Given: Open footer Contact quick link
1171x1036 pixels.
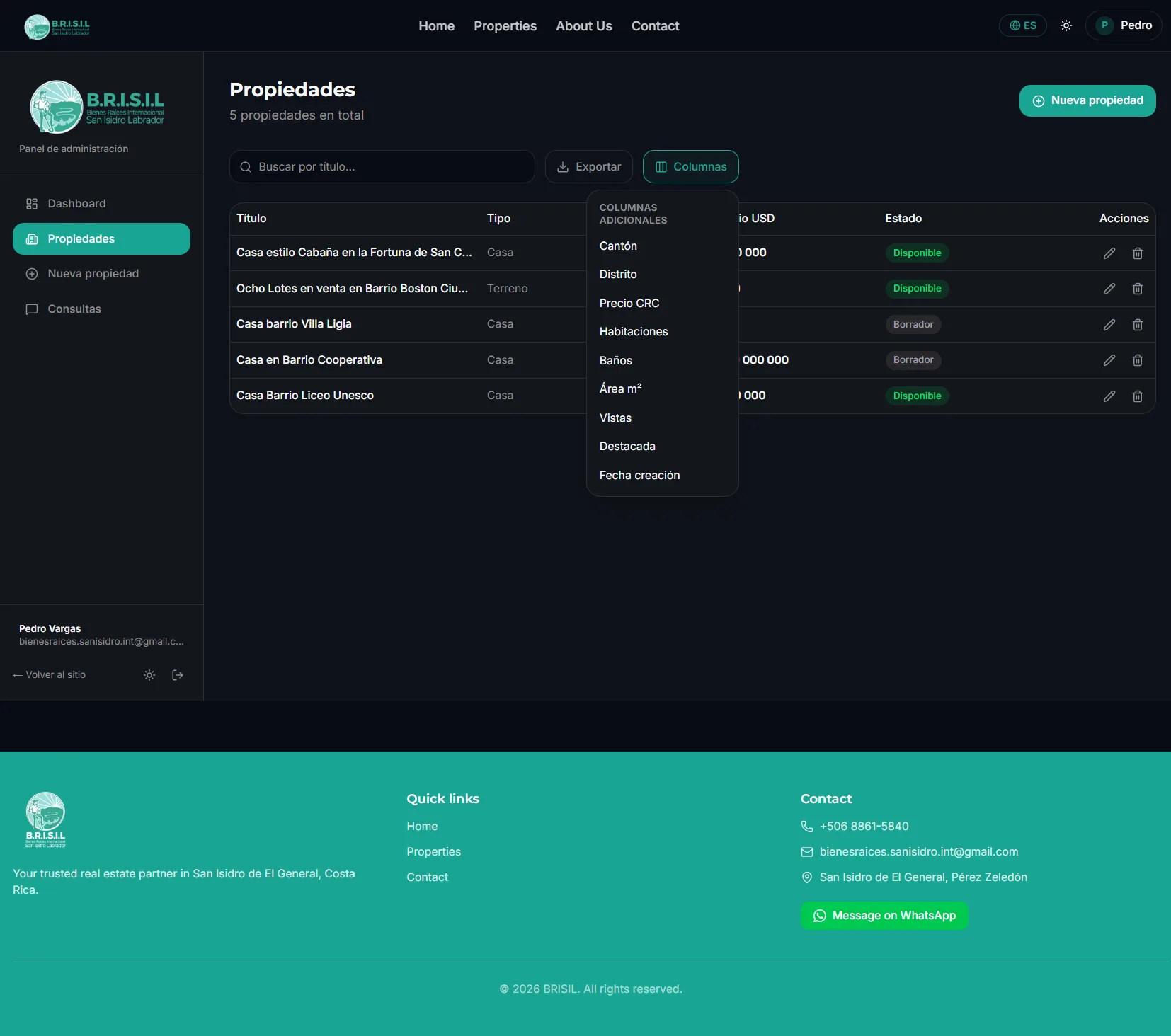Looking at the screenshot, I should pyautogui.click(x=427, y=877).
